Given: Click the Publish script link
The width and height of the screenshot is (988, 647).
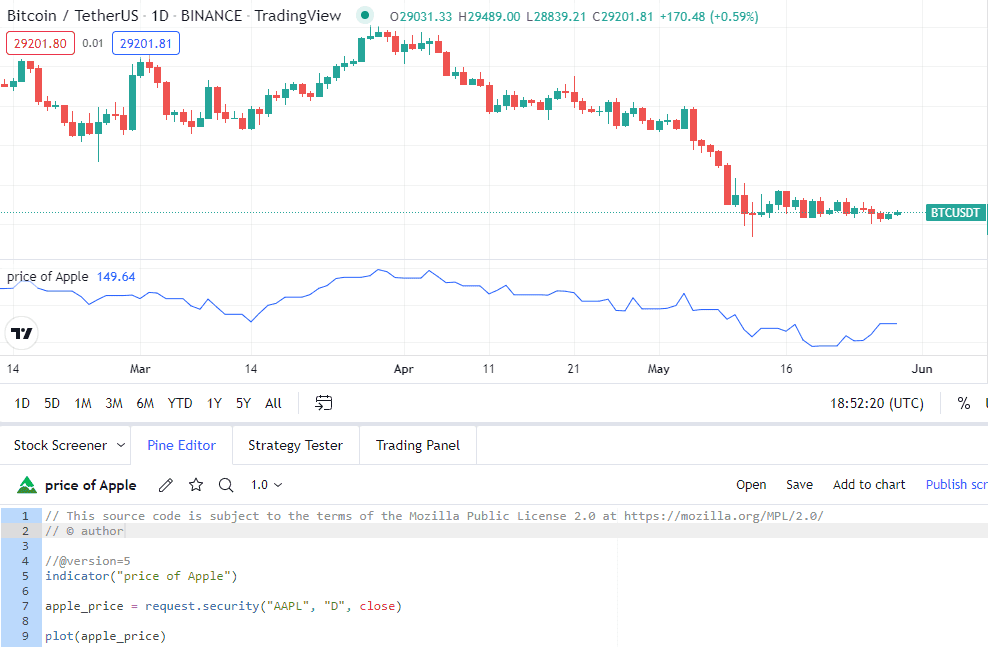Looking at the screenshot, I should (956, 484).
